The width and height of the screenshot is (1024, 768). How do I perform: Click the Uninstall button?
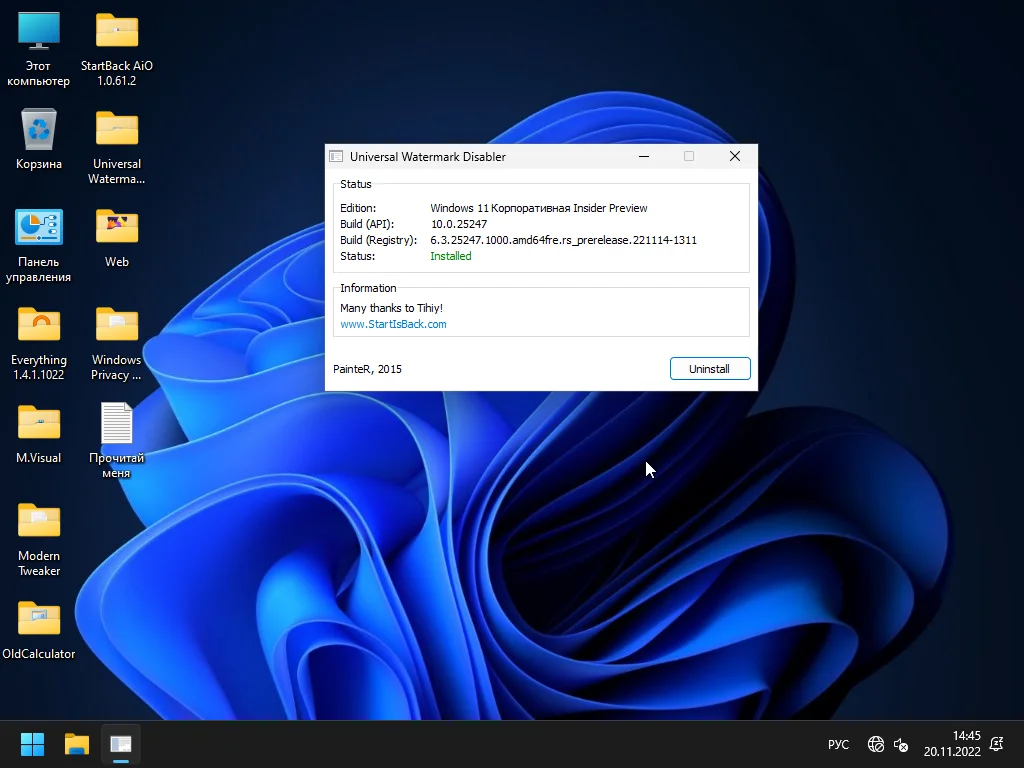[x=709, y=369]
